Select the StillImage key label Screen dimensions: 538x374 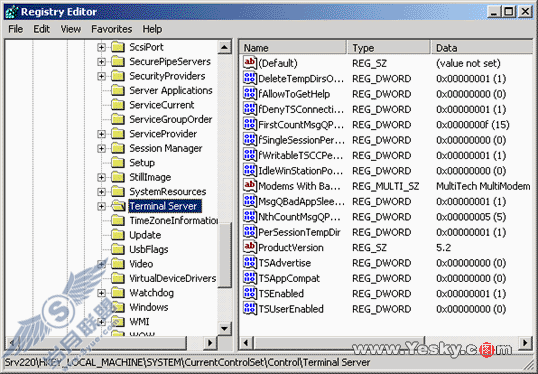click(x=150, y=177)
